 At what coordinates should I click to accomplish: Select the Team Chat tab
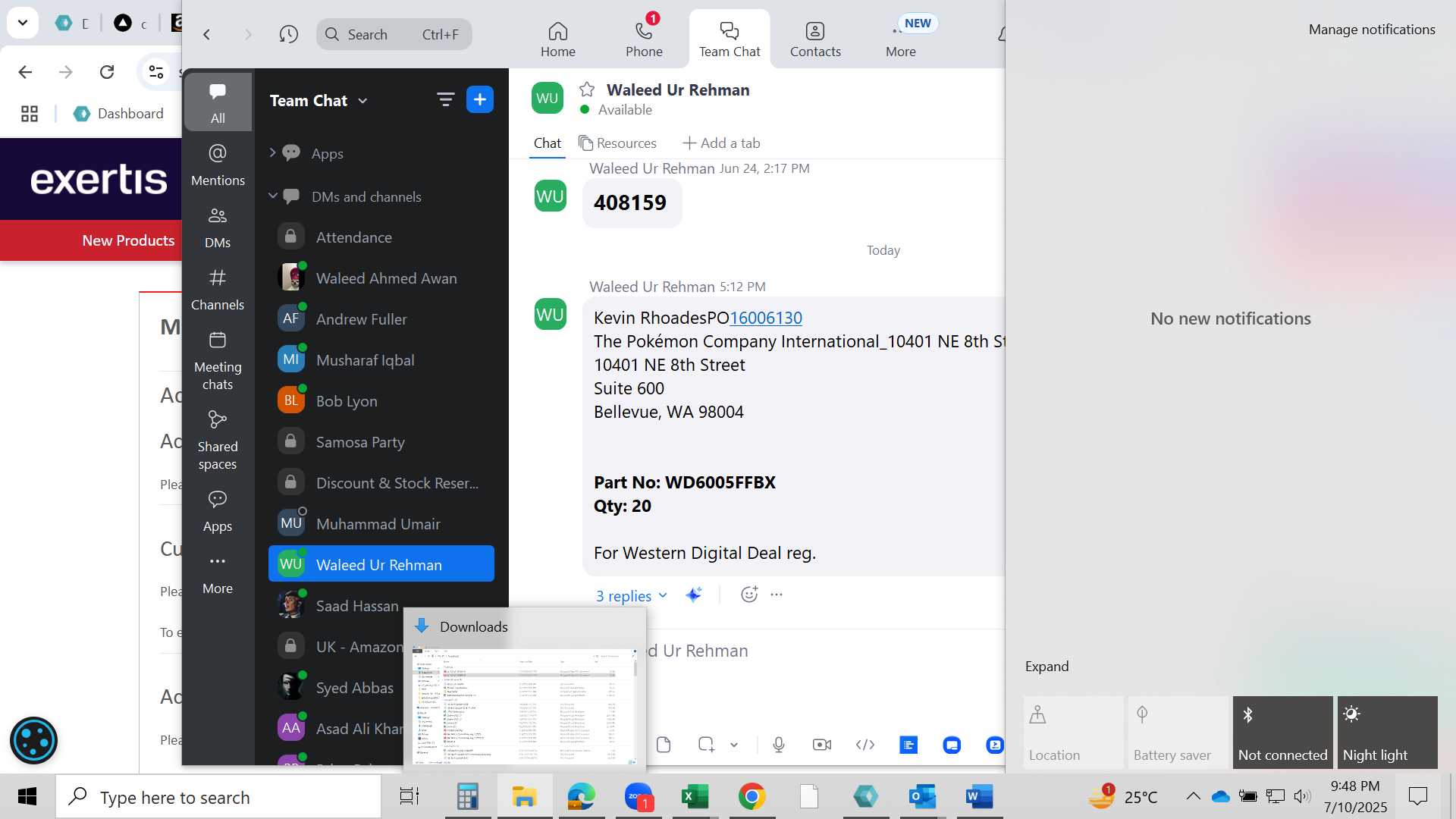click(x=730, y=39)
